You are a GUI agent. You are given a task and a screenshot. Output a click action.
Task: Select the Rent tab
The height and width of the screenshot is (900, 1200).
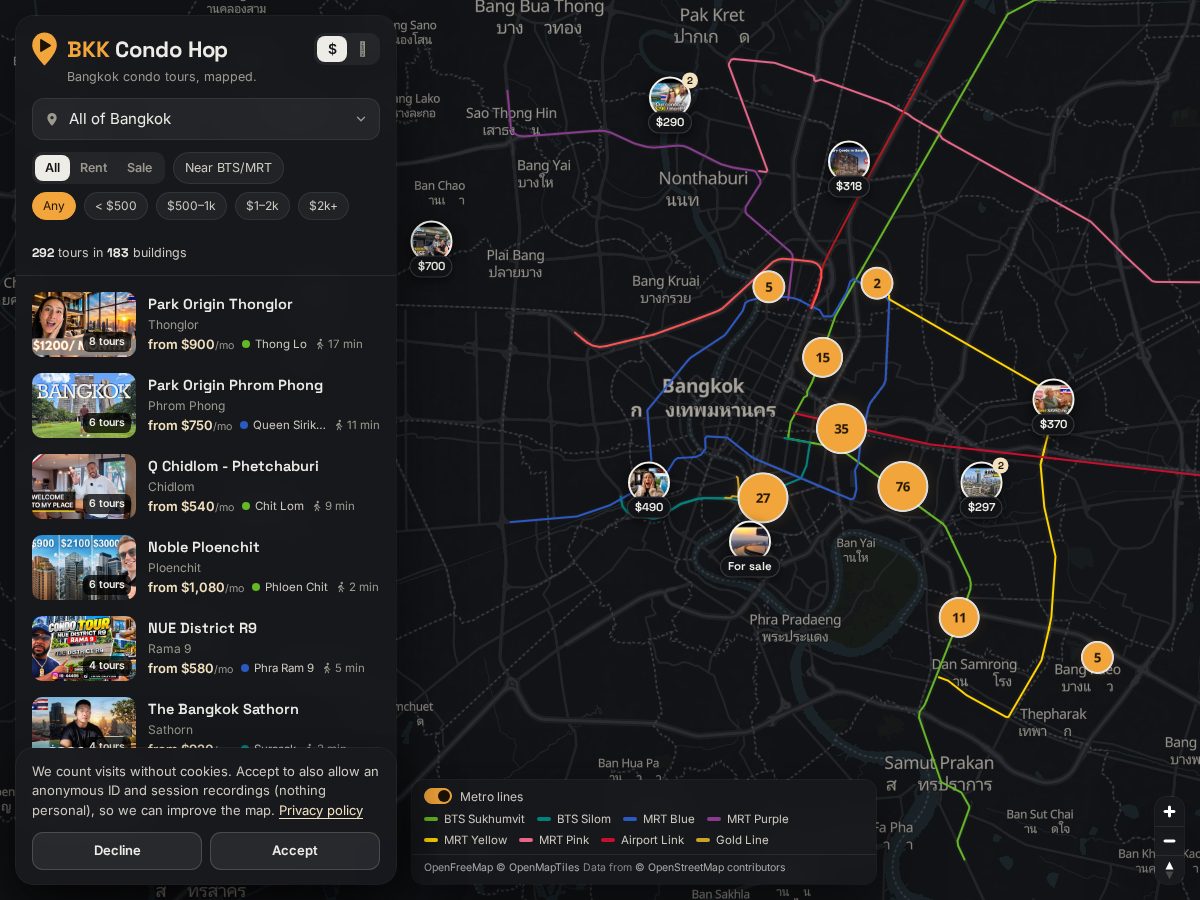94,168
